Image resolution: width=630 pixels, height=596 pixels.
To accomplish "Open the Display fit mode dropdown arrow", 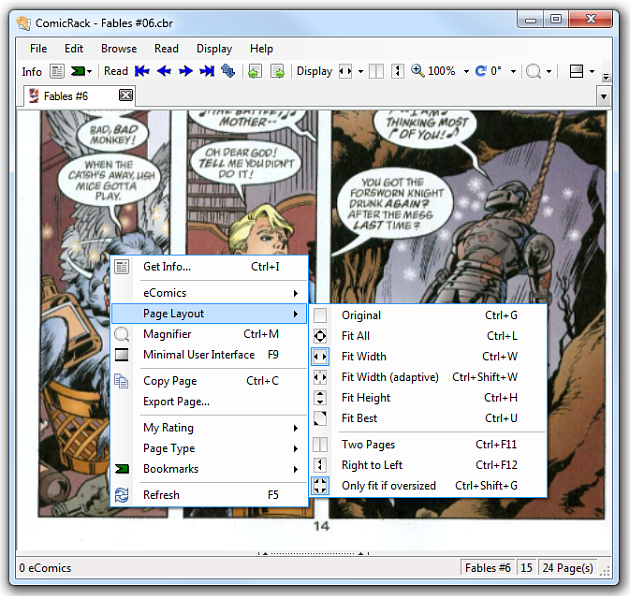I will (360, 72).
